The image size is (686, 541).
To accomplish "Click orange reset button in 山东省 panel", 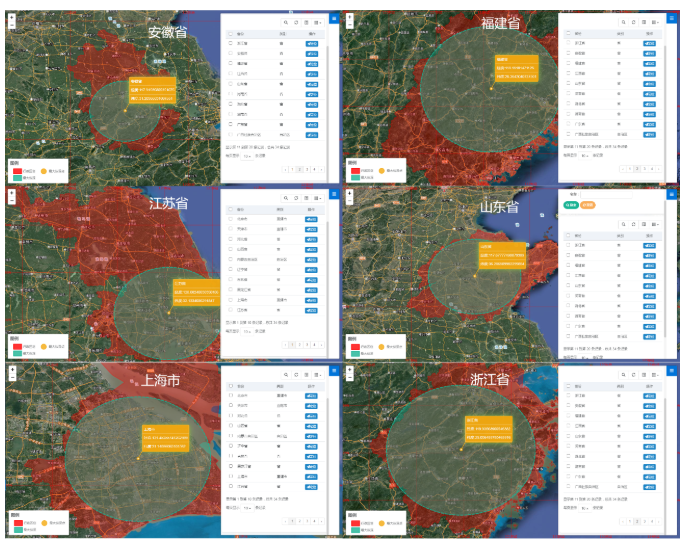I will [588, 205].
